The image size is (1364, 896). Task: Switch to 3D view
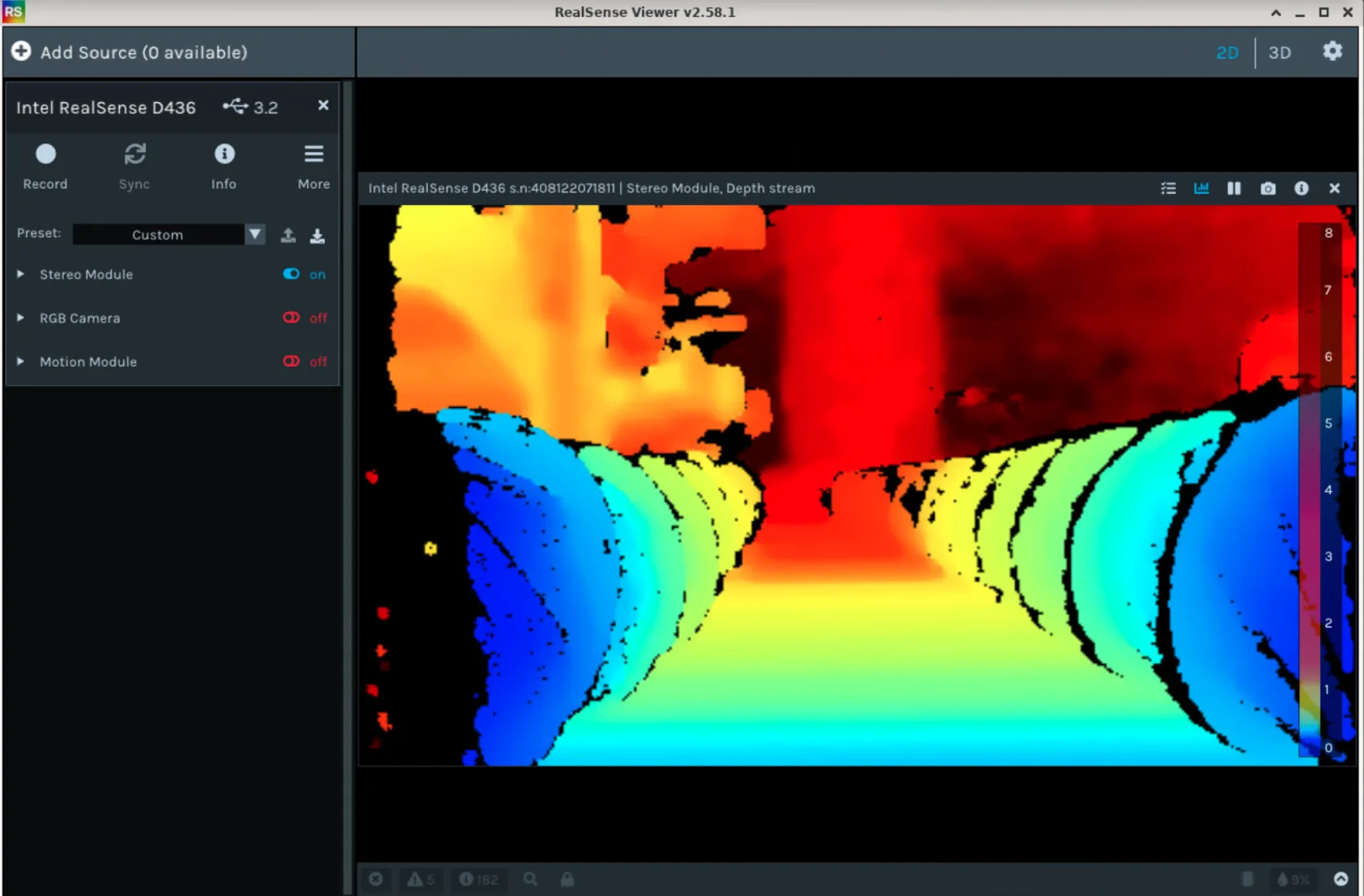[x=1279, y=53]
